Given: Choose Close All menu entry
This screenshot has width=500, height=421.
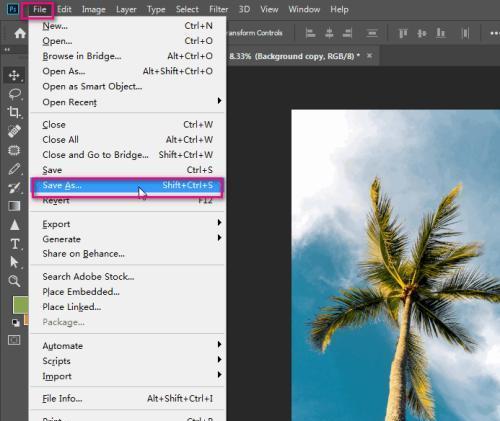Looking at the screenshot, I should 128,139.
